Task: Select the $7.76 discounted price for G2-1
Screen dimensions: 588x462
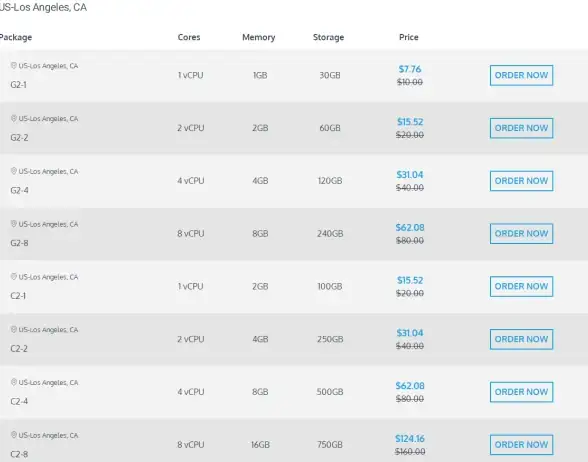Action: tap(410, 69)
